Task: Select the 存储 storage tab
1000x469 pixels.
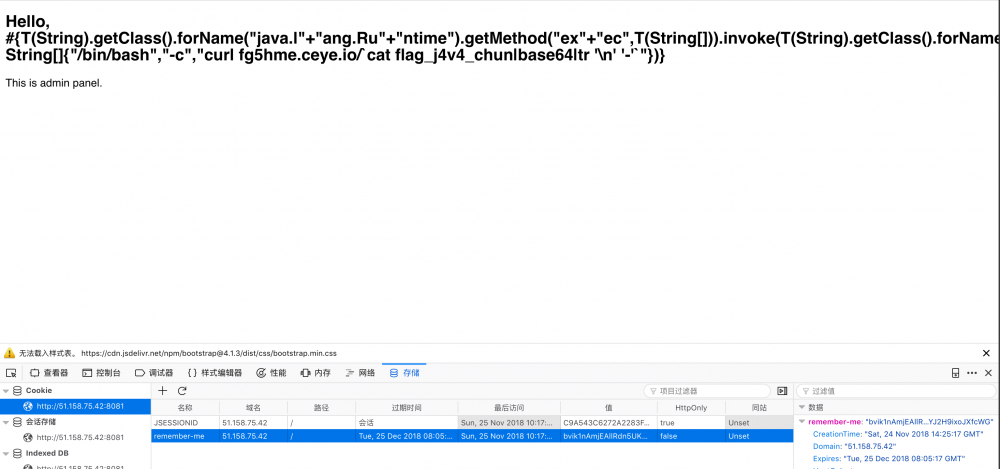Action: [x=404, y=373]
